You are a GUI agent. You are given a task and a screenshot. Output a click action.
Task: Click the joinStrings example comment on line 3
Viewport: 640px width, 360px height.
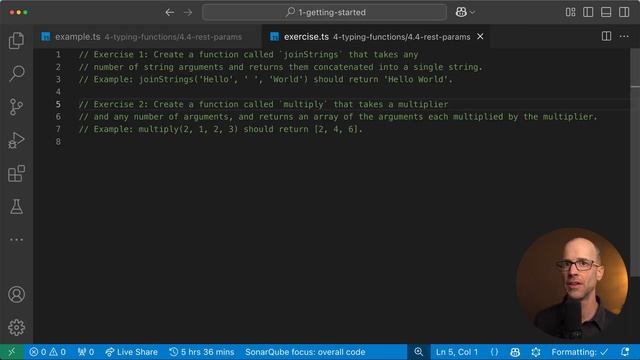click(x=266, y=79)
